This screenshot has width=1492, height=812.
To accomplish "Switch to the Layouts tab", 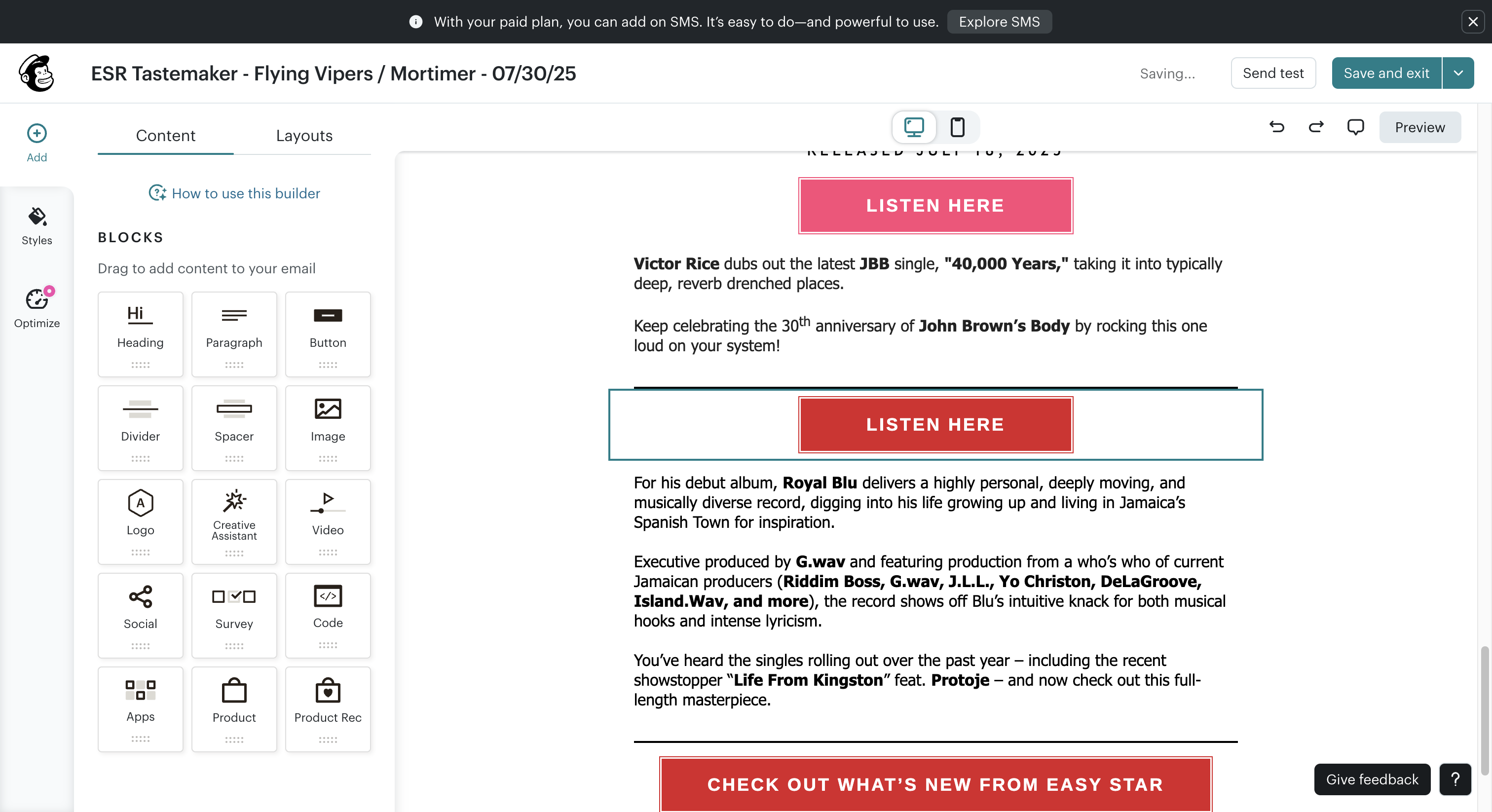I will point(304,136).
